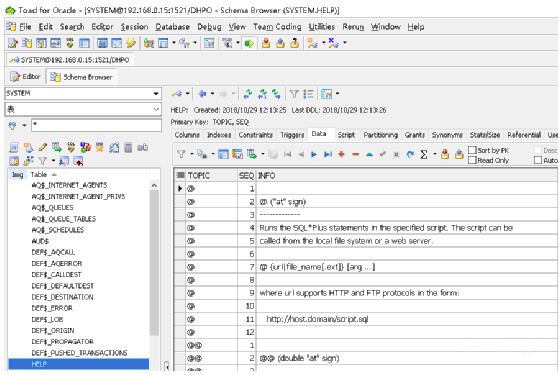Toggle the Read Only checkbox
The width and height of the screenshot is (560, 375).
coord(472,160)
